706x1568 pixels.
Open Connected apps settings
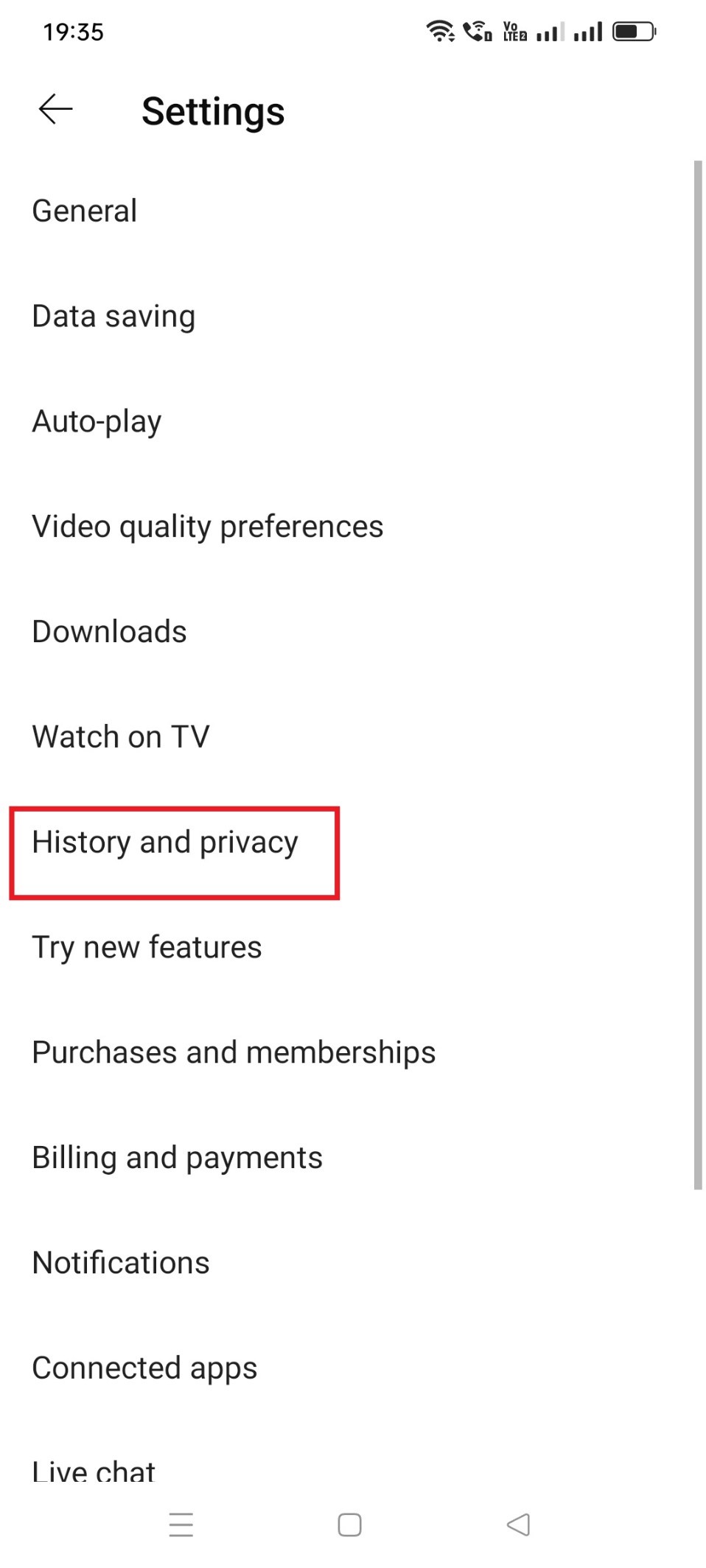pyautogui.click(x=144, y=1368)
